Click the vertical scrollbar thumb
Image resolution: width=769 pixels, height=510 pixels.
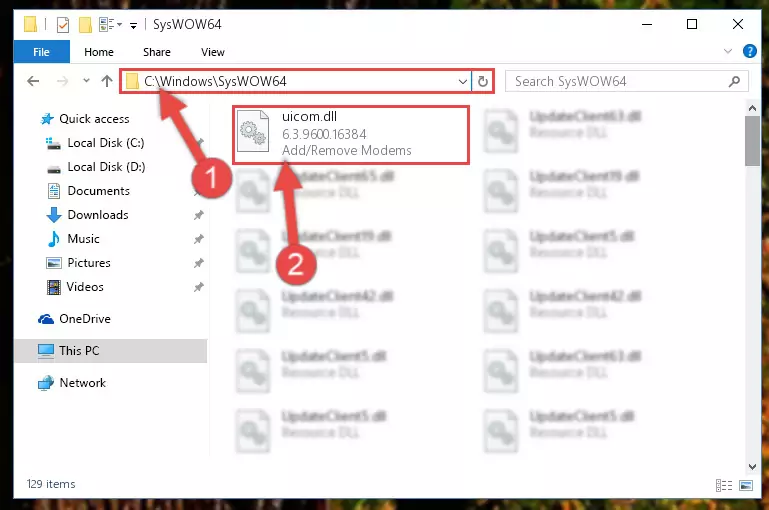point(752,141)
